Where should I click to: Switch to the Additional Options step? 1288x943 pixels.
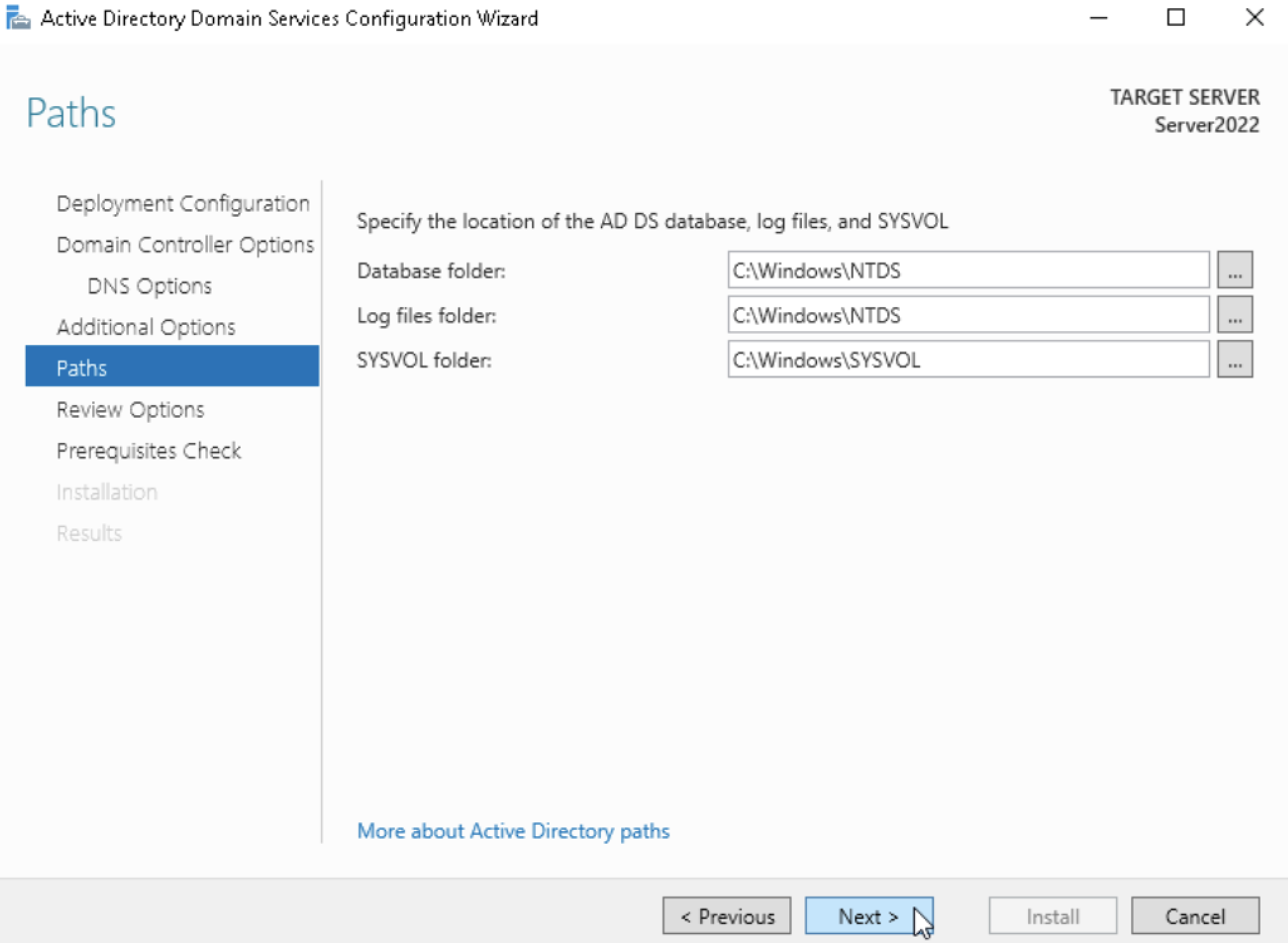click(x=146, y=327)
